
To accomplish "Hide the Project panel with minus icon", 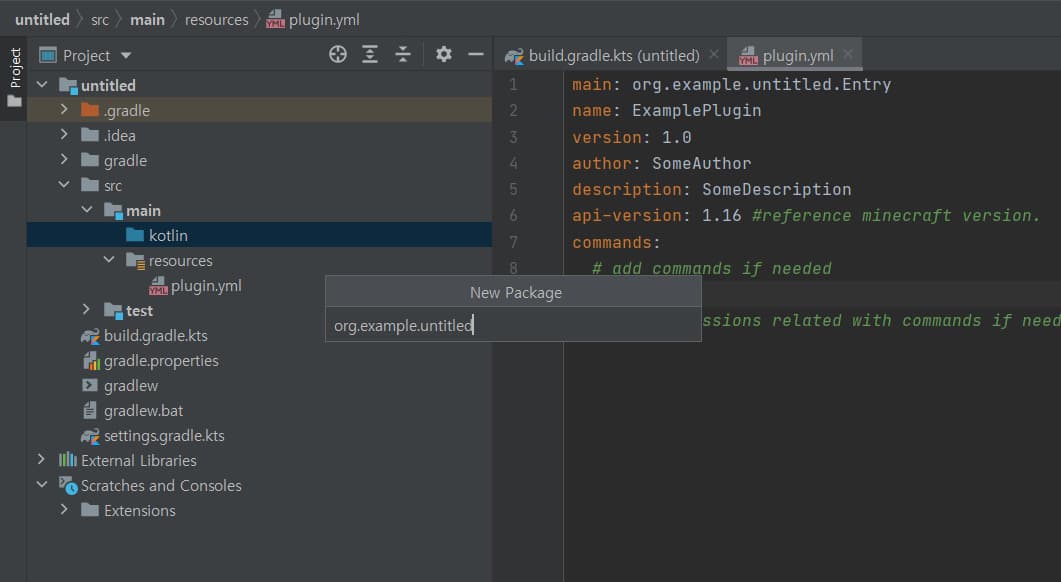I will pyautogui.click(x=476, y=55).
